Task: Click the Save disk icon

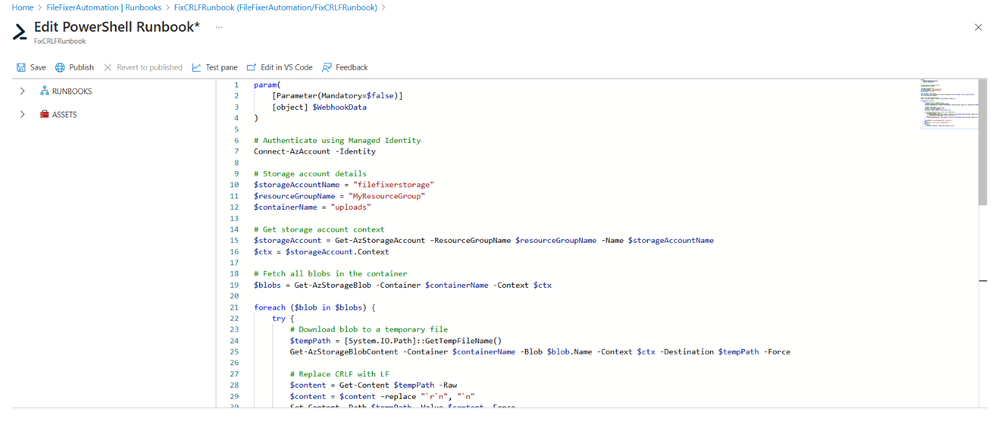Action: pyautogui.click(x=21, y=67)
